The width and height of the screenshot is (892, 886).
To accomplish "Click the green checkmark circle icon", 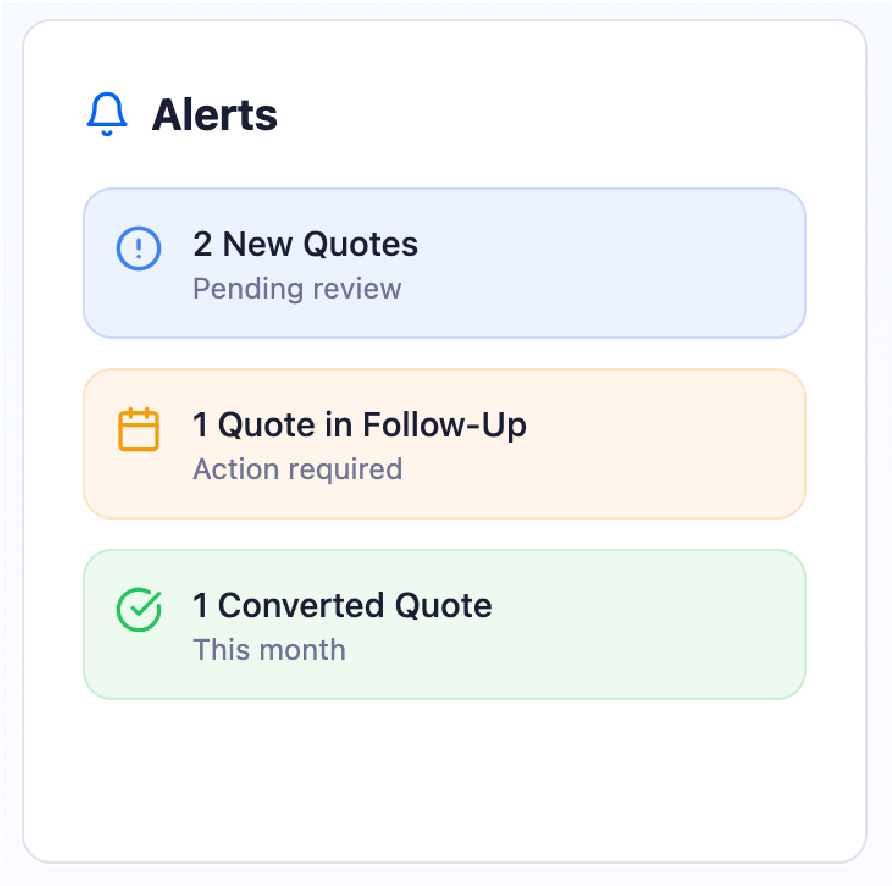I will click(x=138, y=609).
